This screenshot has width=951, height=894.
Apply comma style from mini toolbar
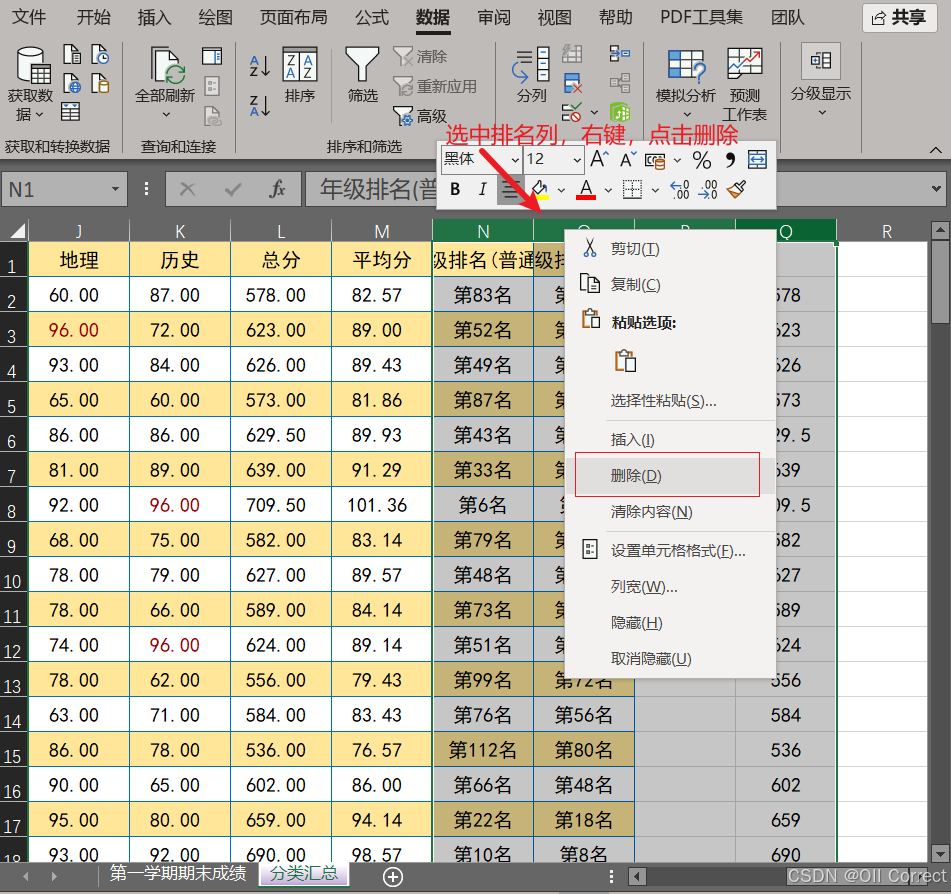click(x=730, y=160)
